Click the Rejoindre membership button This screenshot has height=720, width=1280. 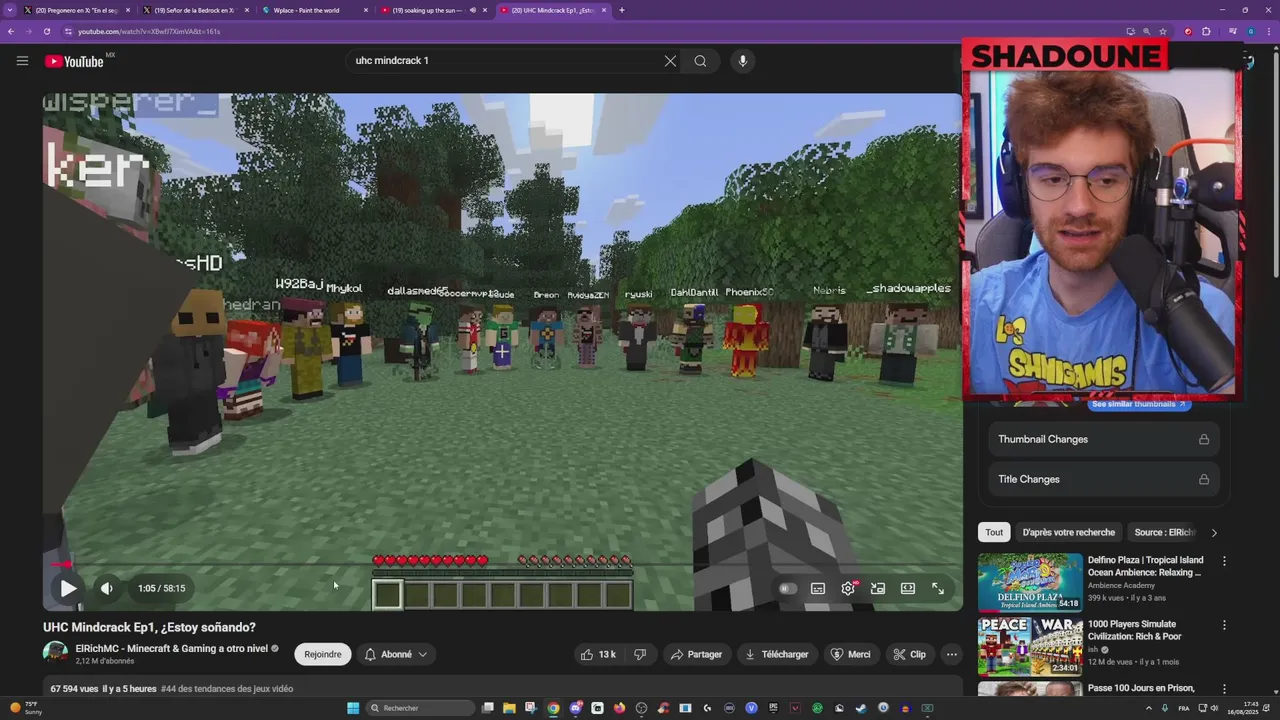[x=322, y=654]
